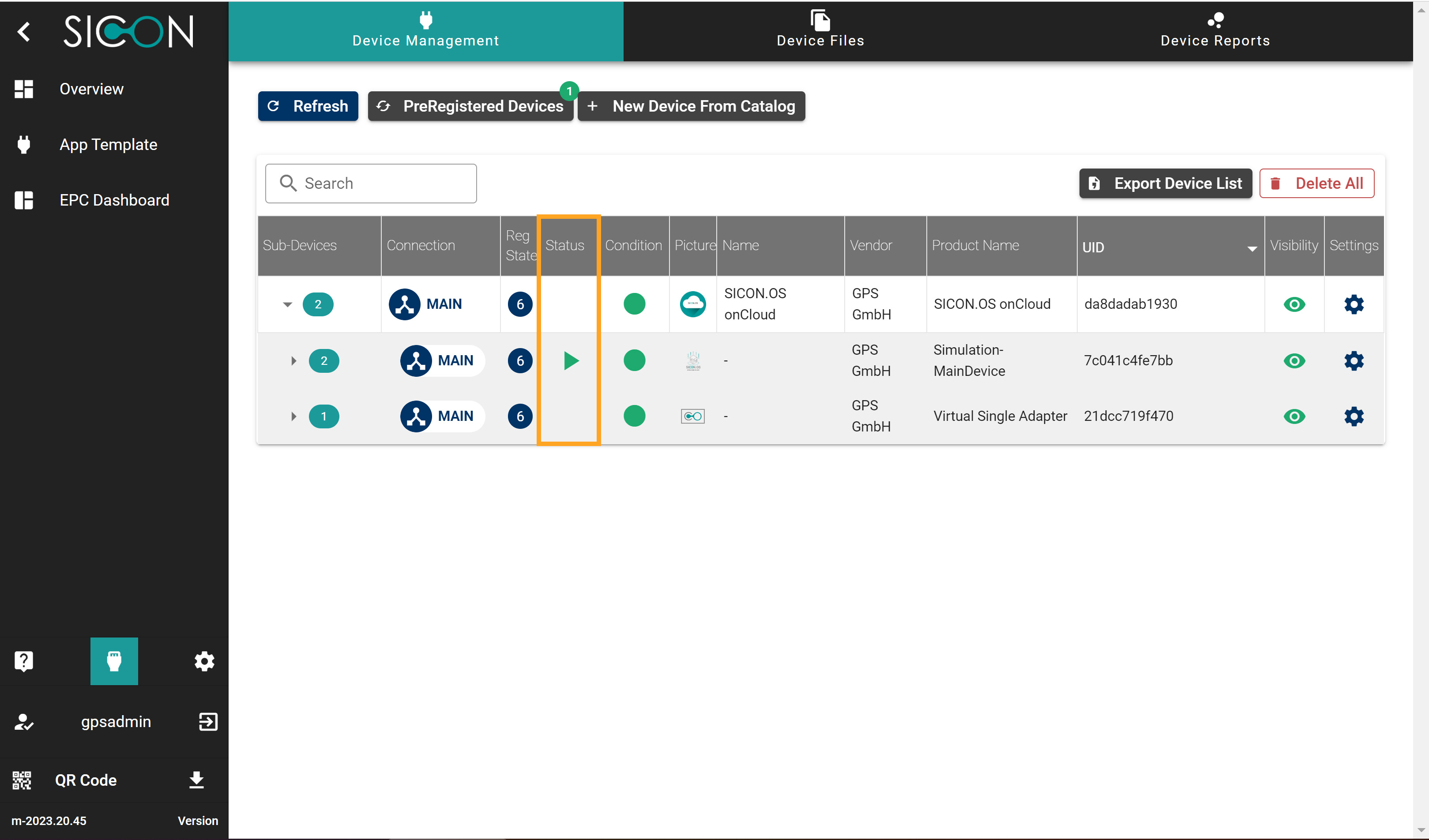Open settings gear for SICON.OS onCloud device
The height and width of the screenshot is (840, 1429).
coord(1354,304)
